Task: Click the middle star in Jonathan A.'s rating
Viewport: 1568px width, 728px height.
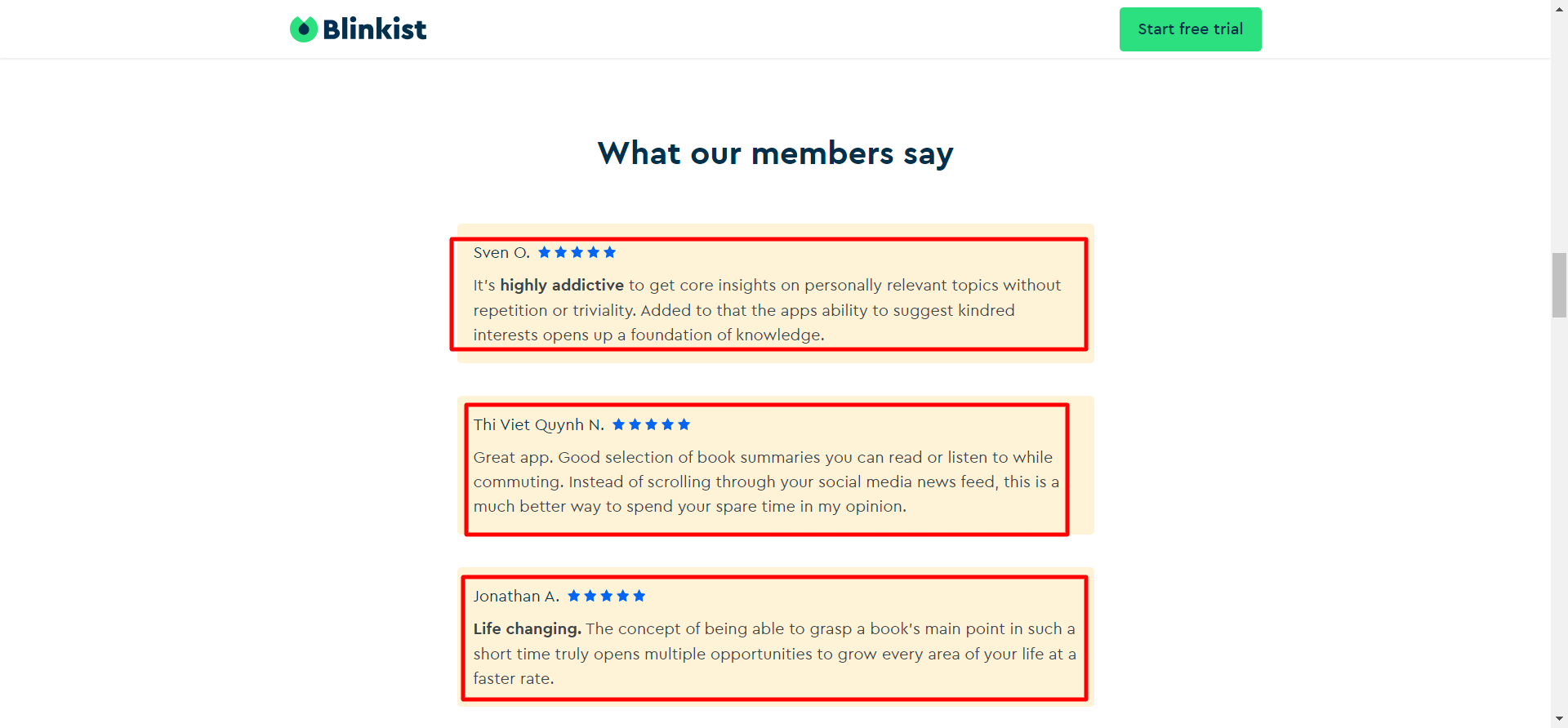Action: click(x=607, y=596)
